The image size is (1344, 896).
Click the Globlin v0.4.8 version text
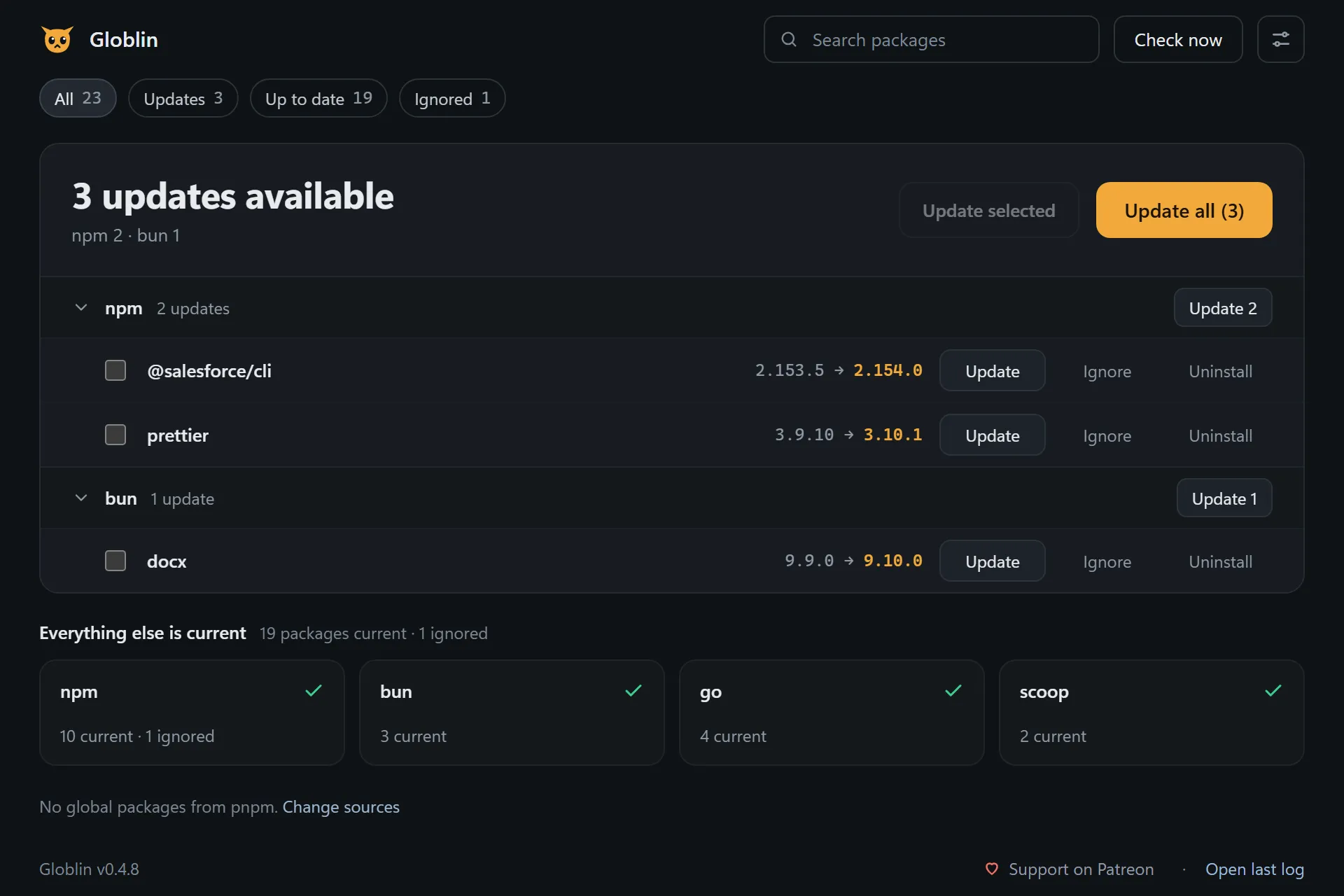click(x=89, y=869)
